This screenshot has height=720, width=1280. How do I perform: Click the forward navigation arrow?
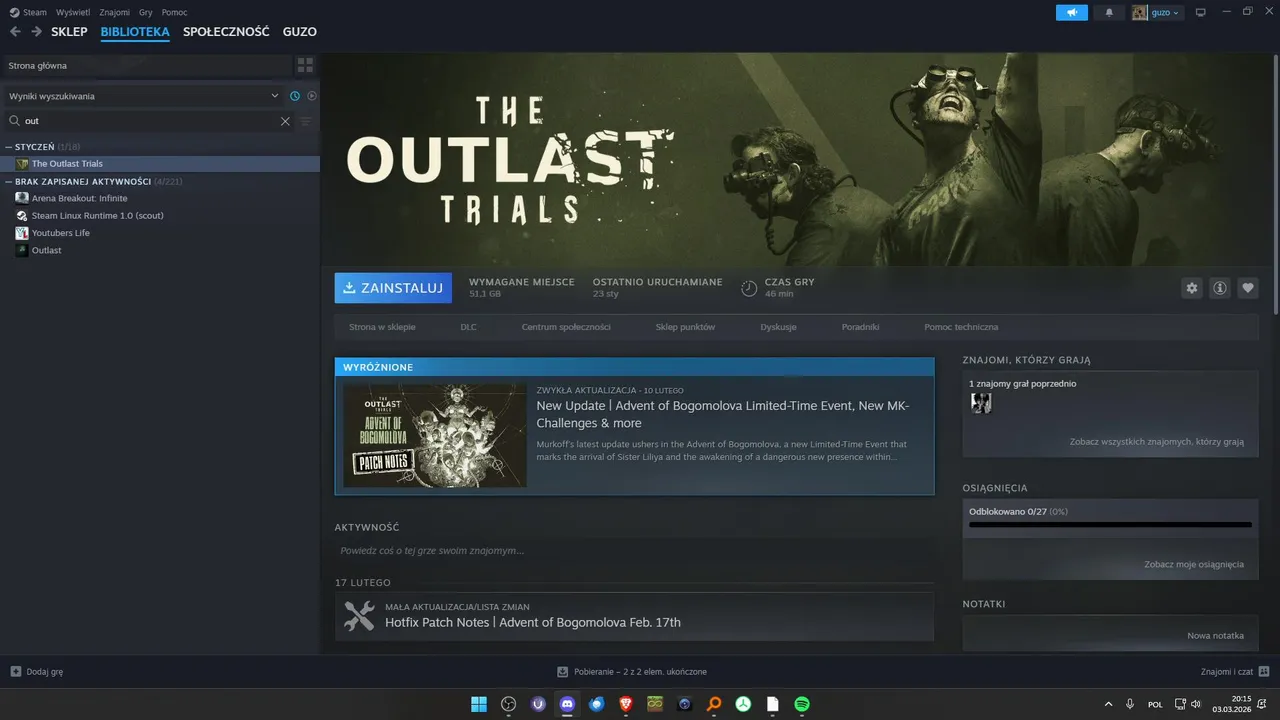click(36, 32)
